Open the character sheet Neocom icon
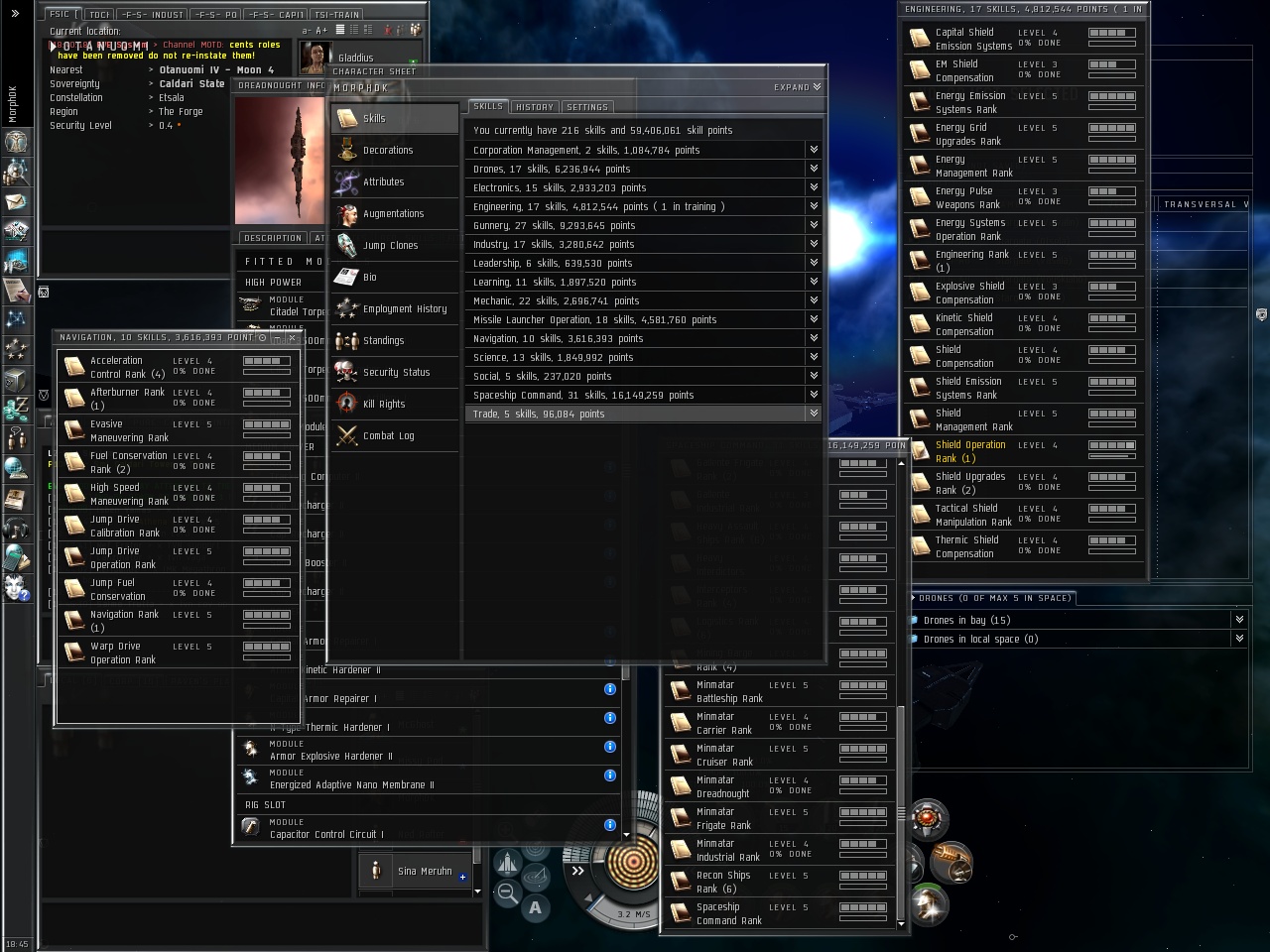The image size is (1270, 952). click(x=17, y=142)
